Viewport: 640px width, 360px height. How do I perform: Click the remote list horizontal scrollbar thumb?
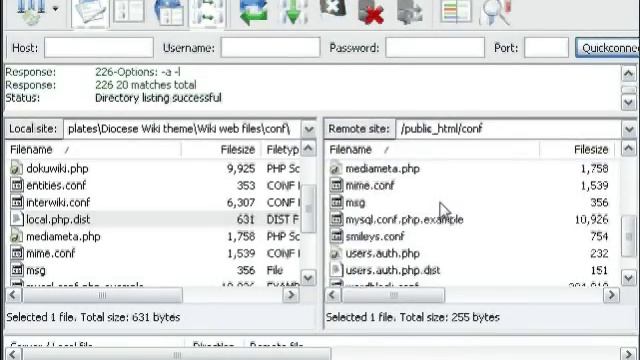pyautogui.click(x=393, y=295)
